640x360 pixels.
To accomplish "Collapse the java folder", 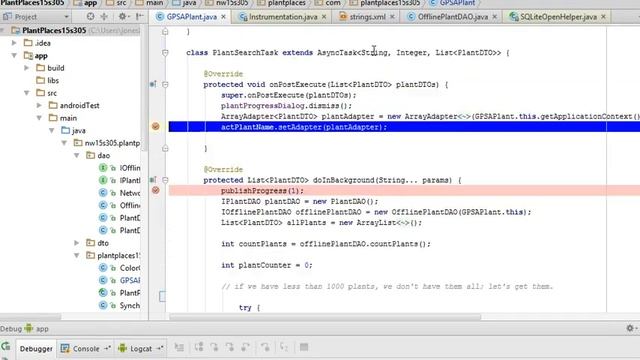I will click(52, 130).
